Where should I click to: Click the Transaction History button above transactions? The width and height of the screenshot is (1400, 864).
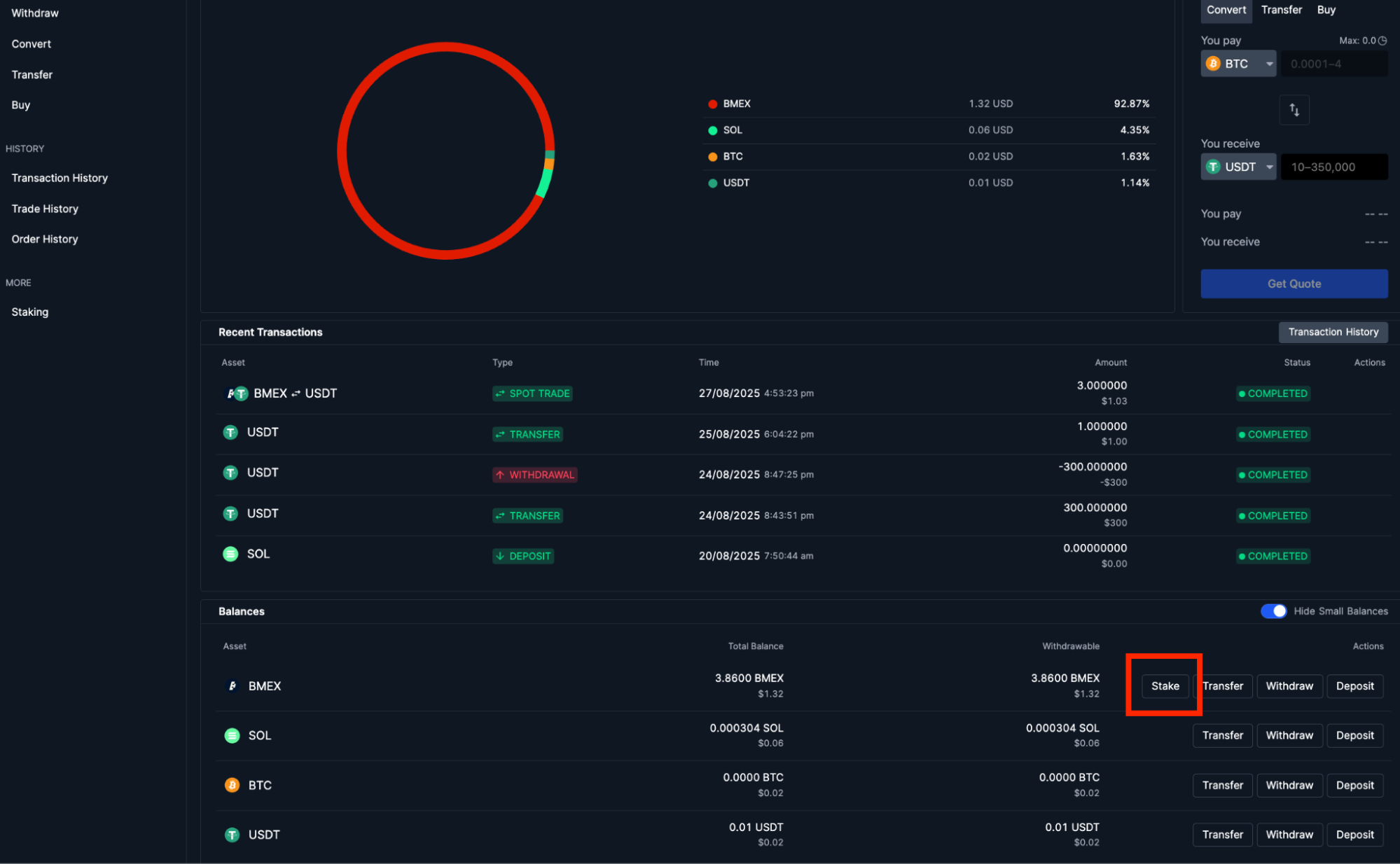[x=1333, y=332]
